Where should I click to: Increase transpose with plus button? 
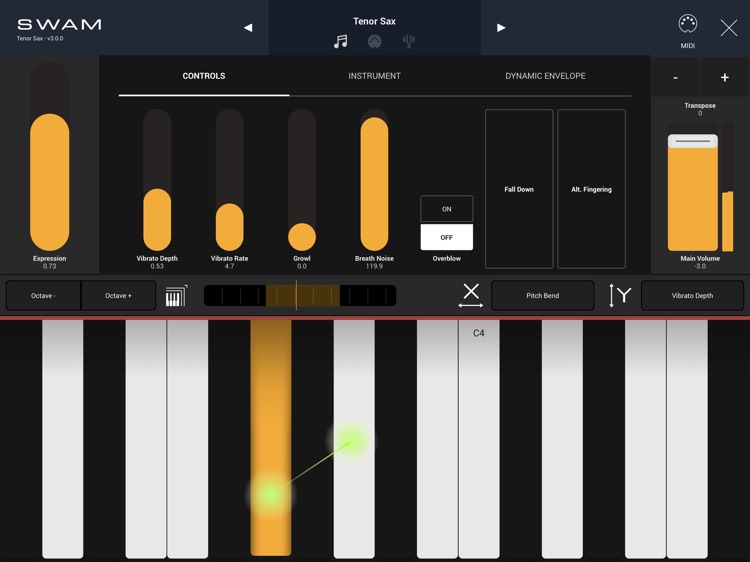tap(725, 77)
